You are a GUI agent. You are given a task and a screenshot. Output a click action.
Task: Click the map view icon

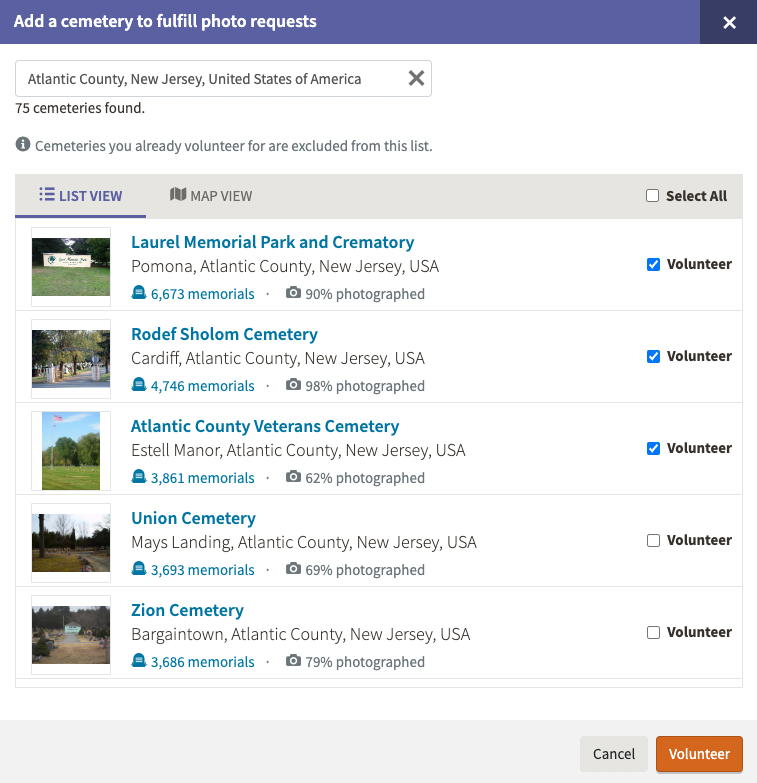tap(178, 194)
